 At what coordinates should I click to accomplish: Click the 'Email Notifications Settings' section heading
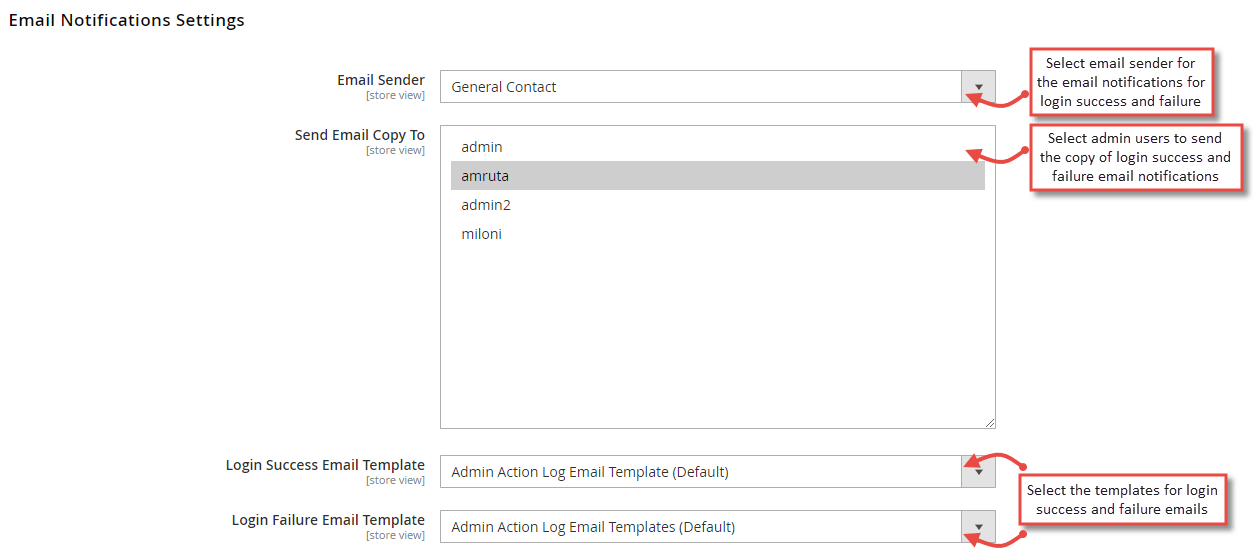click(126, 20)
